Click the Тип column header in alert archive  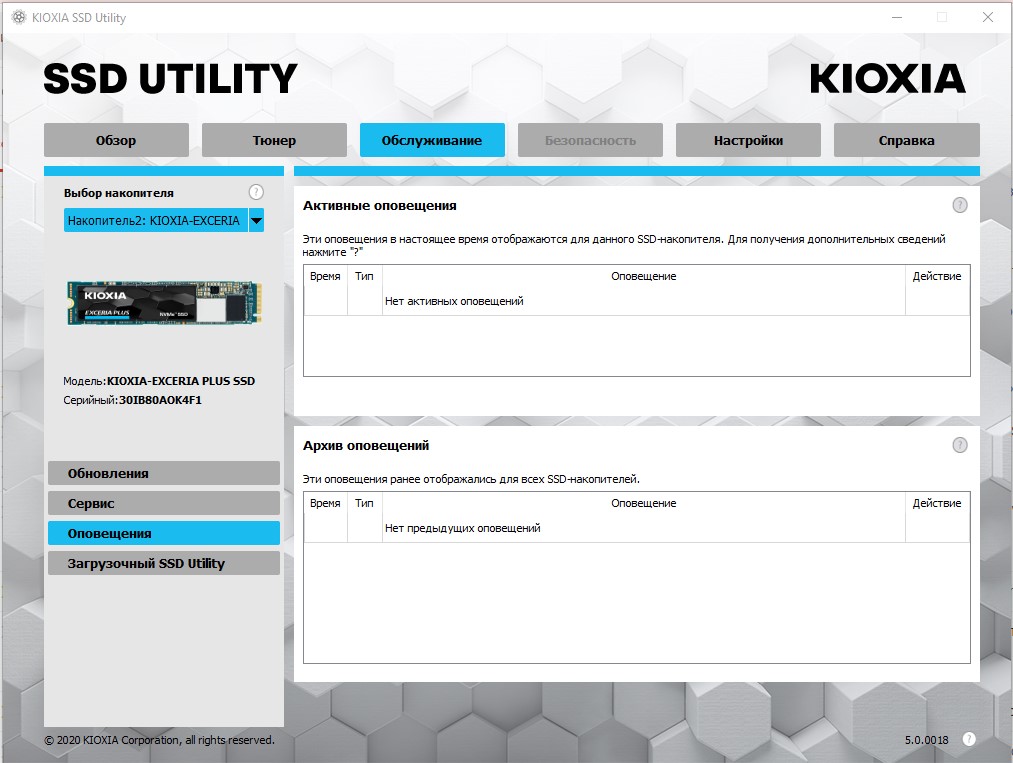click(364, 503)
